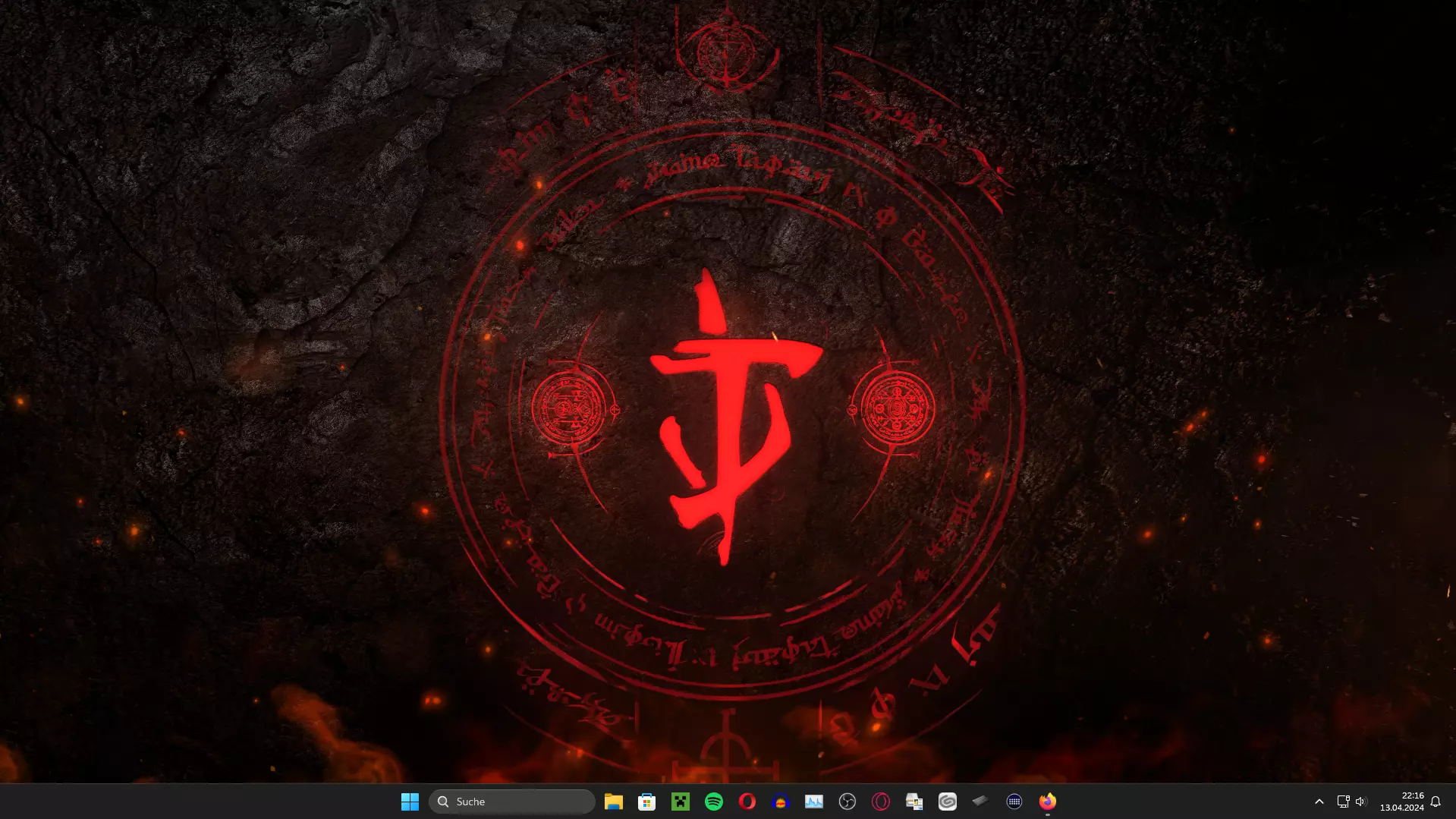
Task: Launch OBS Studio from the taskbar
Action: click(847, 802)
